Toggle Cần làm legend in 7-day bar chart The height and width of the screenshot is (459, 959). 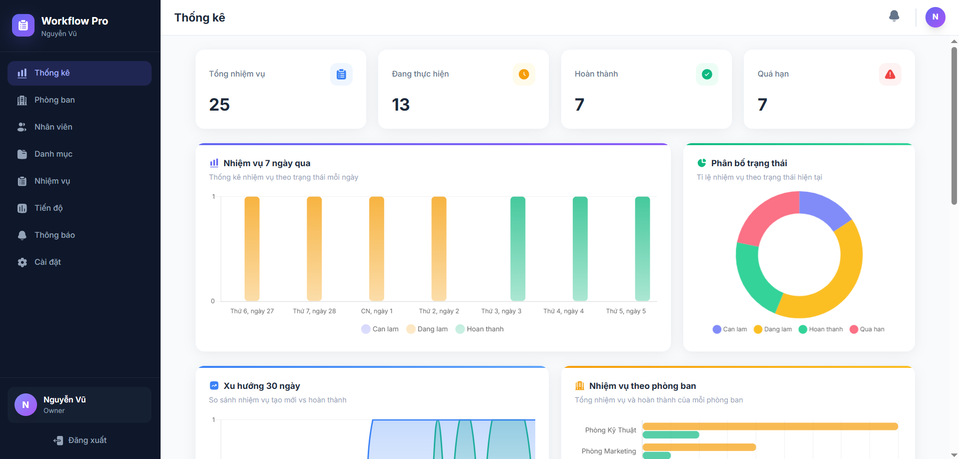(x=379, y=329)
